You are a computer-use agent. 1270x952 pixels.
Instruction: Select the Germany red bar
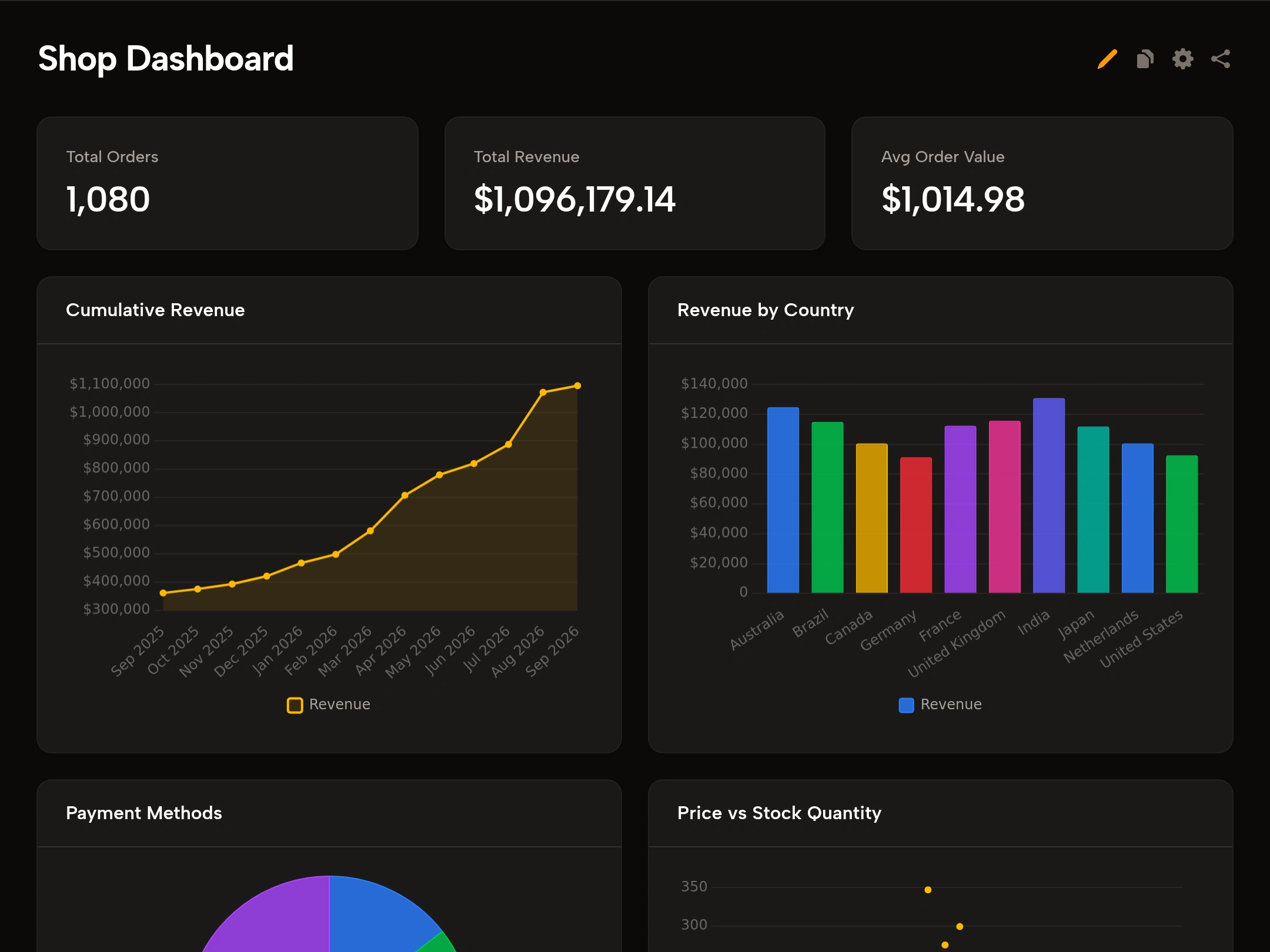tap(916, 525)
